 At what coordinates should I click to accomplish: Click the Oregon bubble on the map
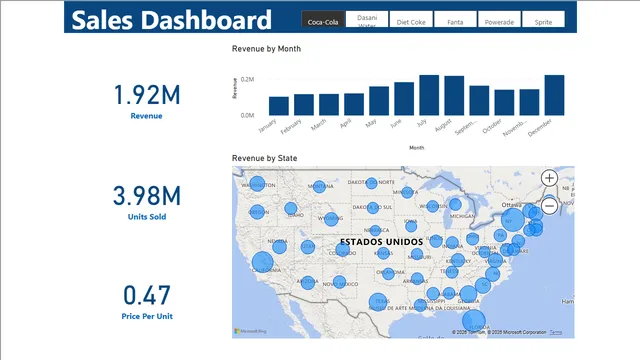pos(257,212)
